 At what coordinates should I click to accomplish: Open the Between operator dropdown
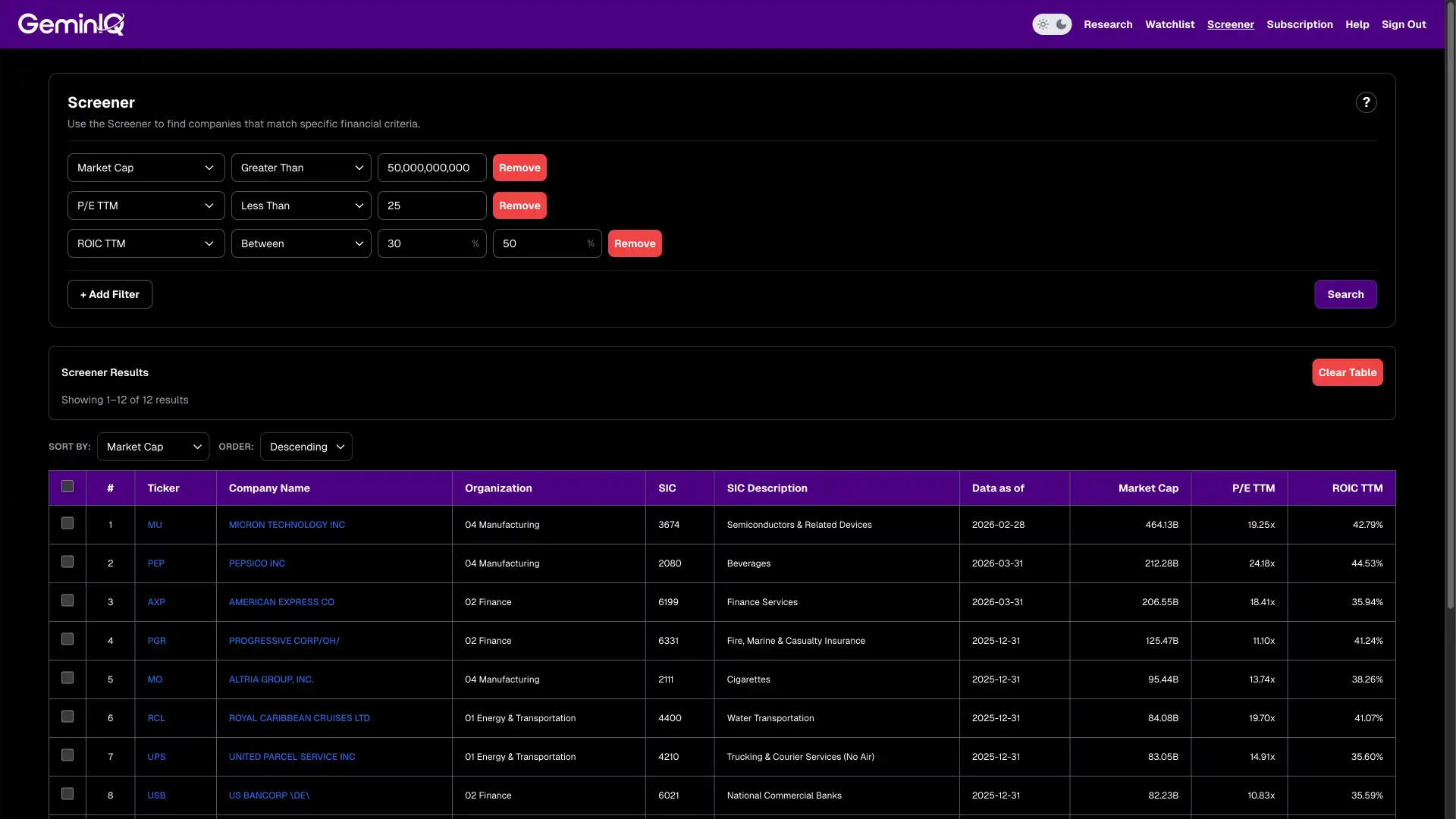pyautogui.click(x=301, y=243)
